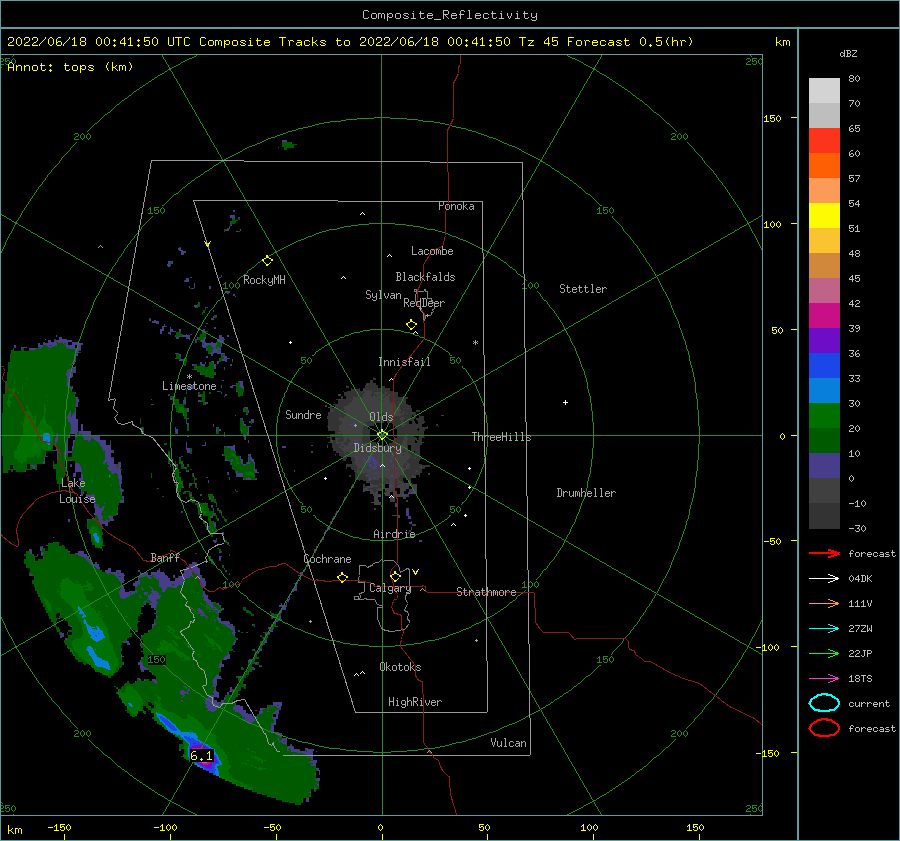Select the Ponoka label

pos(456,206)
